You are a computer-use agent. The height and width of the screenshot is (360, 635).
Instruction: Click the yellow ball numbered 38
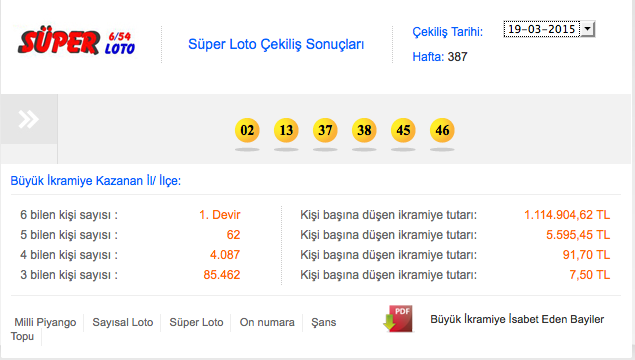(364, 130)
